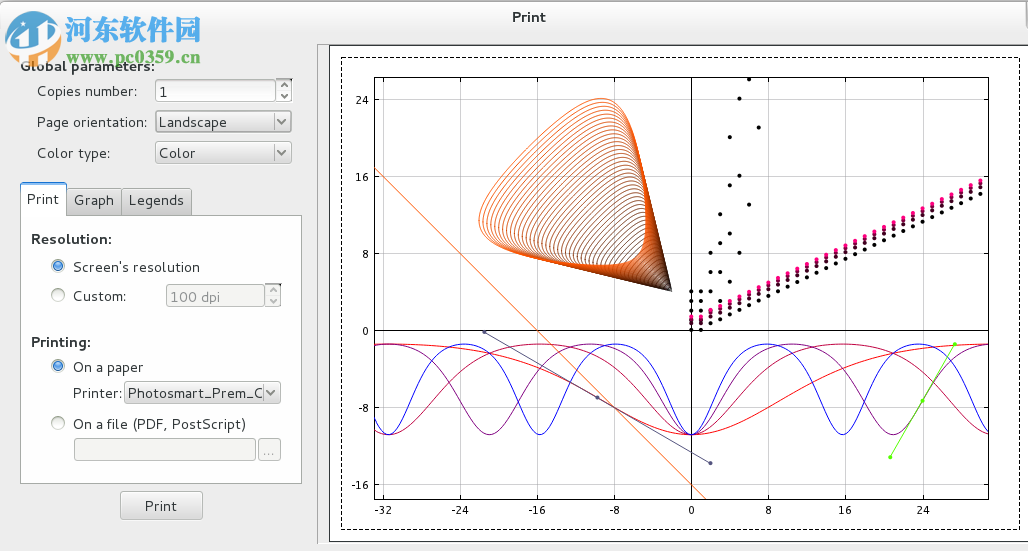Decrease copies number with down arrow
Viewport: 1028px width, 551px height.
click(284, 96)
